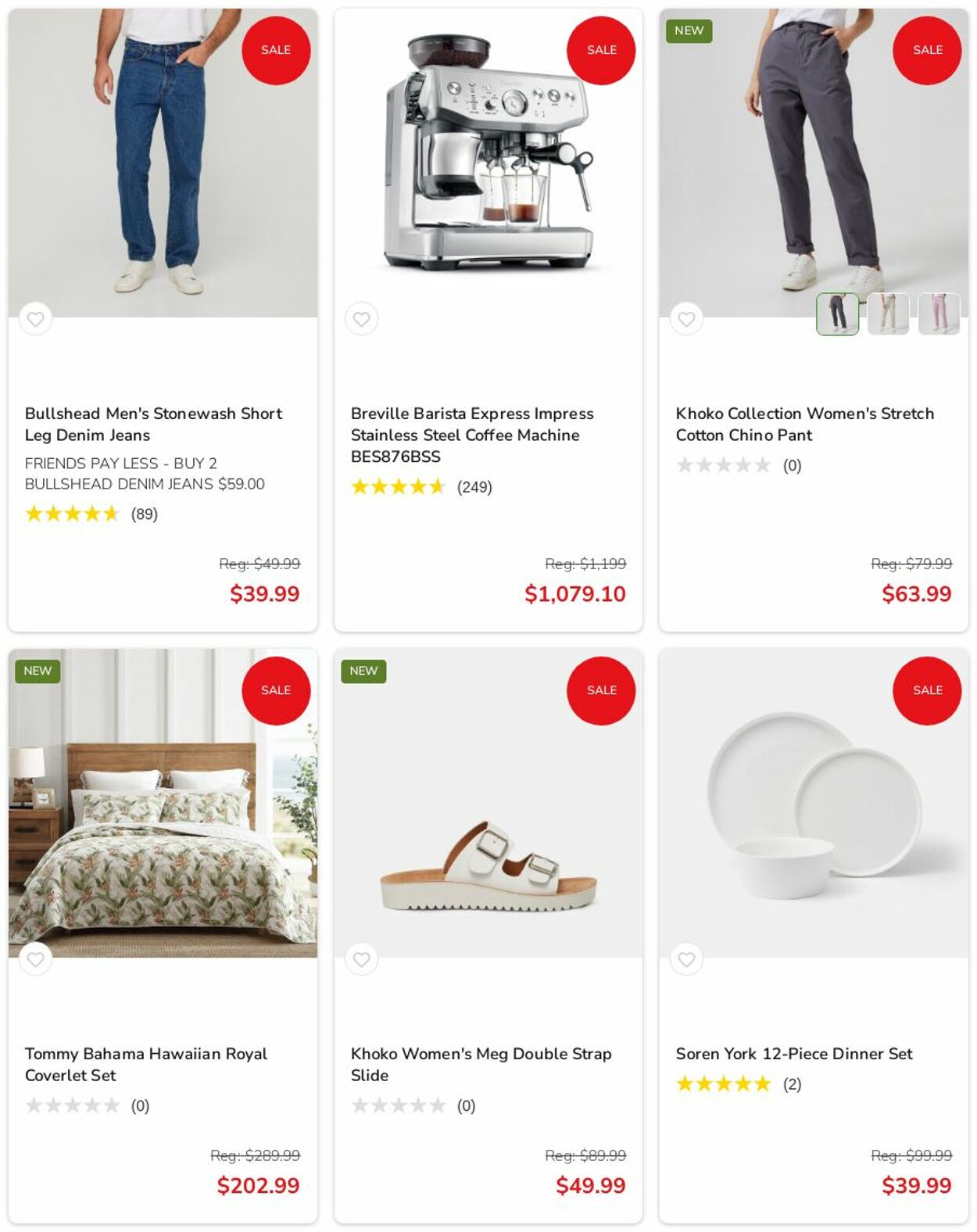
Task: View the 89 ratings for Bullshead jeans
Action: tap(144, 514)
